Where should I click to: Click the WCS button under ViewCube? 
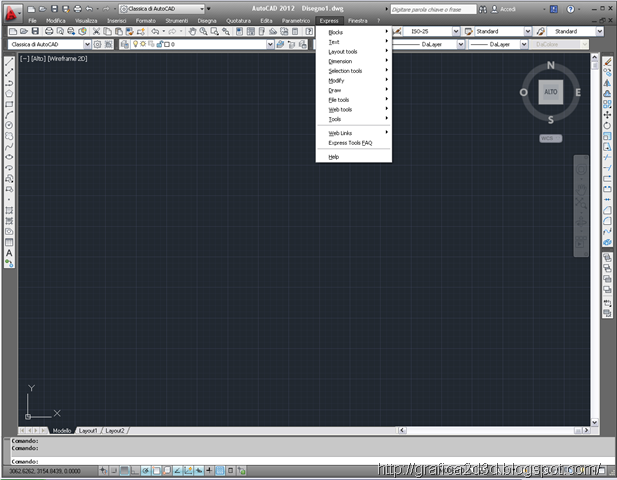(550, 138)
